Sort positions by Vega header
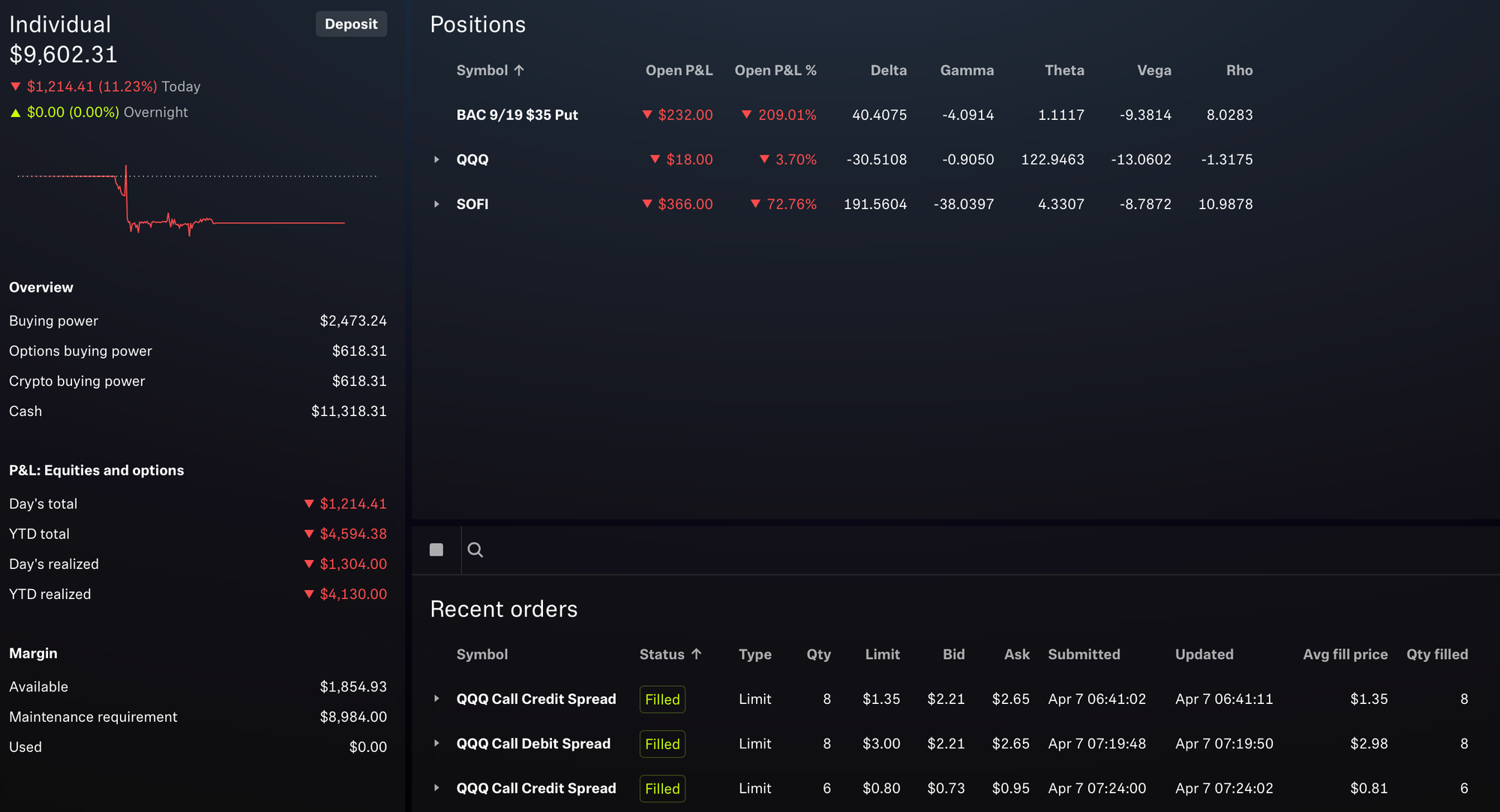1500x812 pixels. [1154, 70]
